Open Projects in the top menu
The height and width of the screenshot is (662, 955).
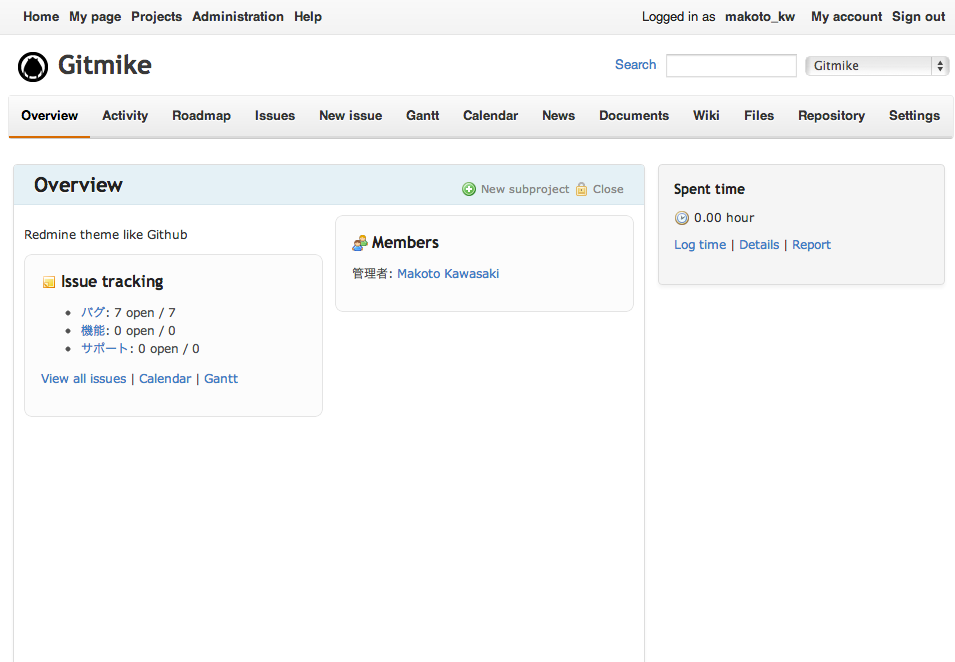pyautogui.click(x=157, y=16)
